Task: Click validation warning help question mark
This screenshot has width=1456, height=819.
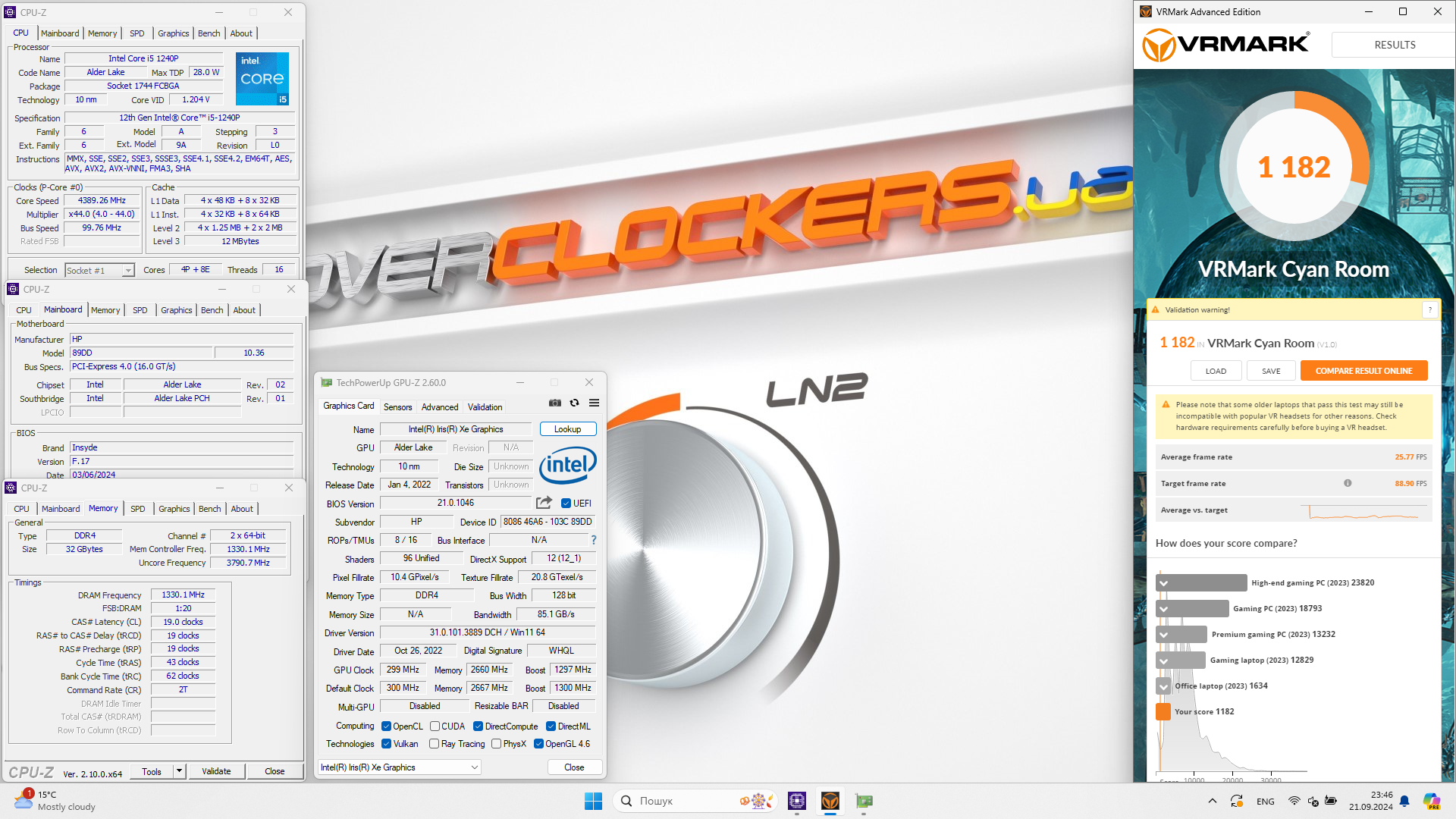Action: point(1430,309)
